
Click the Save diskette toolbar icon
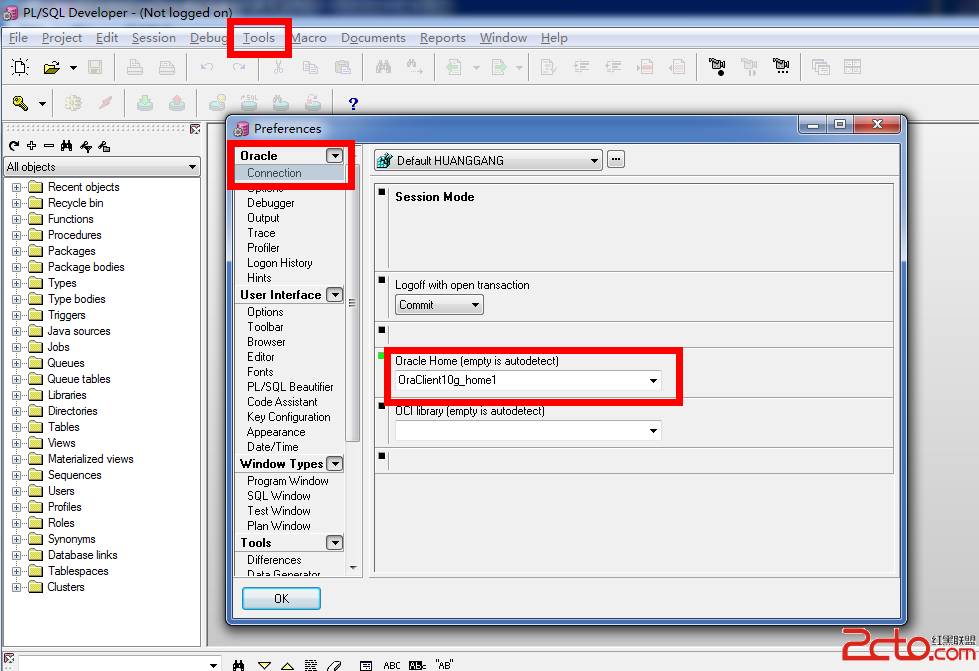point(95,67)
